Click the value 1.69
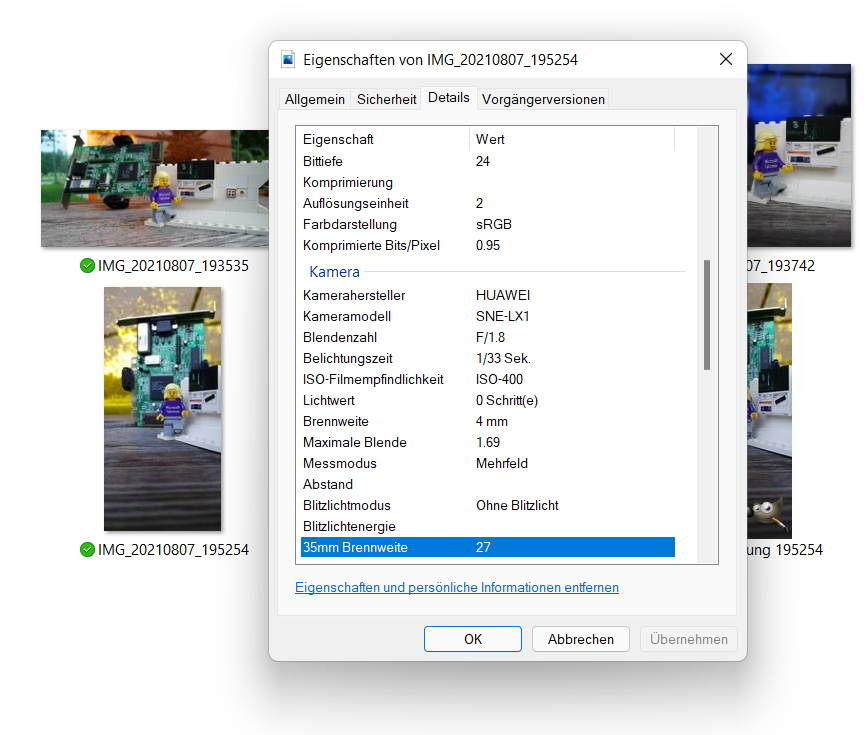This screenshot has width=868, height=735. 488,442
